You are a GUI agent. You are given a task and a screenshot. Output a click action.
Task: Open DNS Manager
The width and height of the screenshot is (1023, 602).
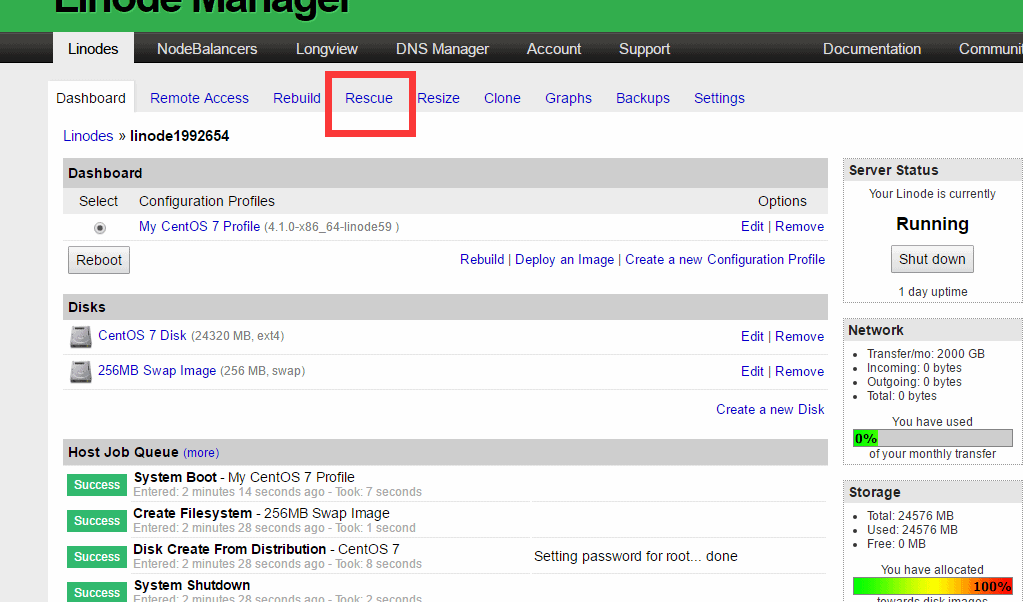[442, 49]
